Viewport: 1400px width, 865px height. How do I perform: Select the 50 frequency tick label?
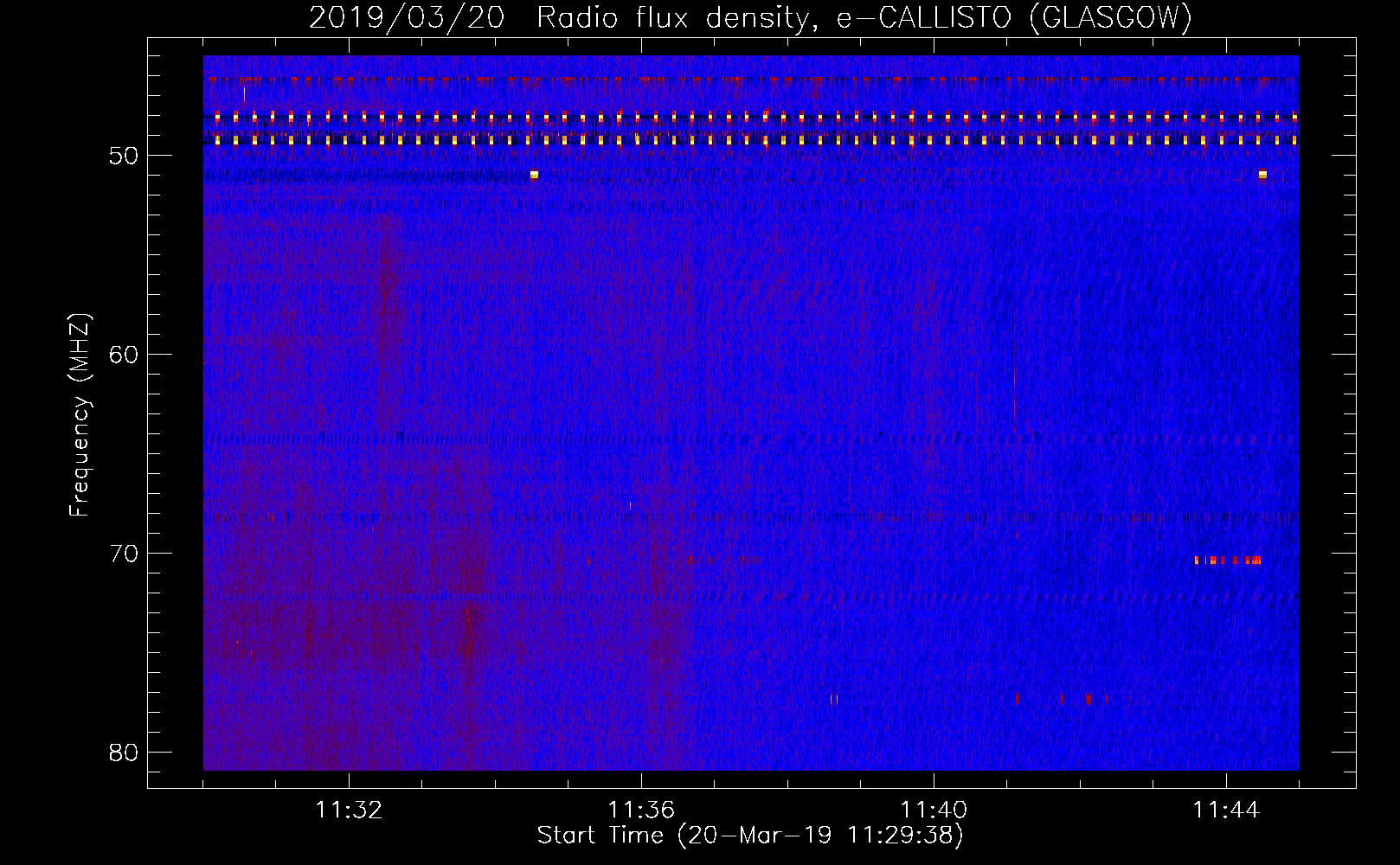(x=124, y=157)
